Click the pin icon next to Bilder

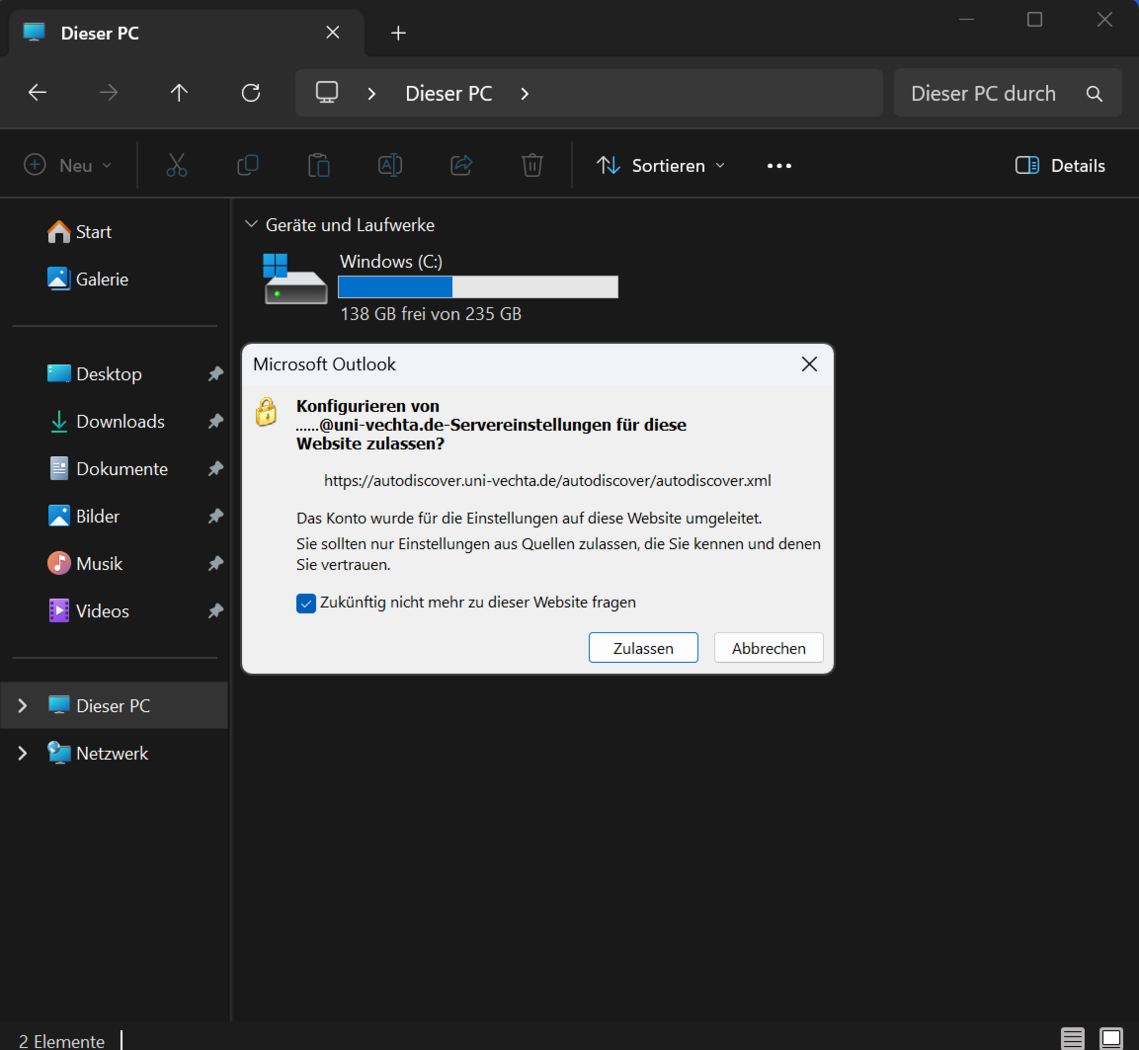click(x=215, y=516)
